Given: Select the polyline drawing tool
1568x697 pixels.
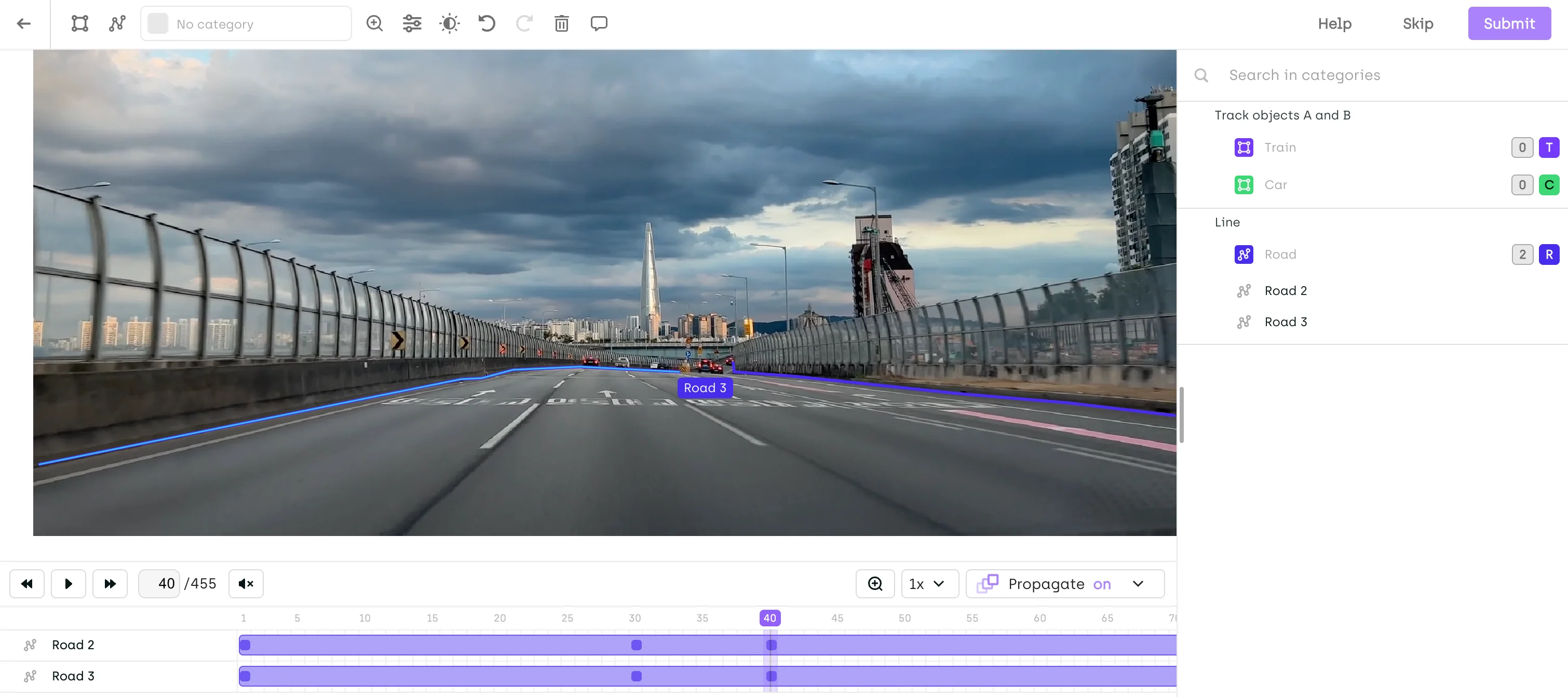Looking at the screenshot, I should 117,24.
